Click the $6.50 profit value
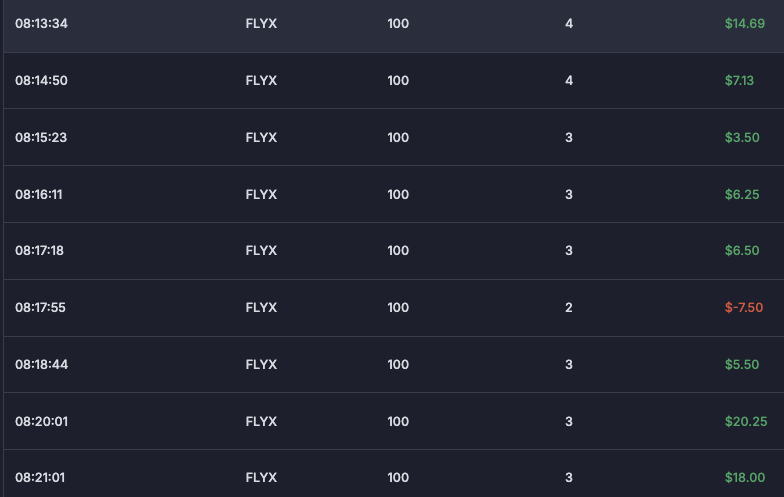 click(741, 250)
